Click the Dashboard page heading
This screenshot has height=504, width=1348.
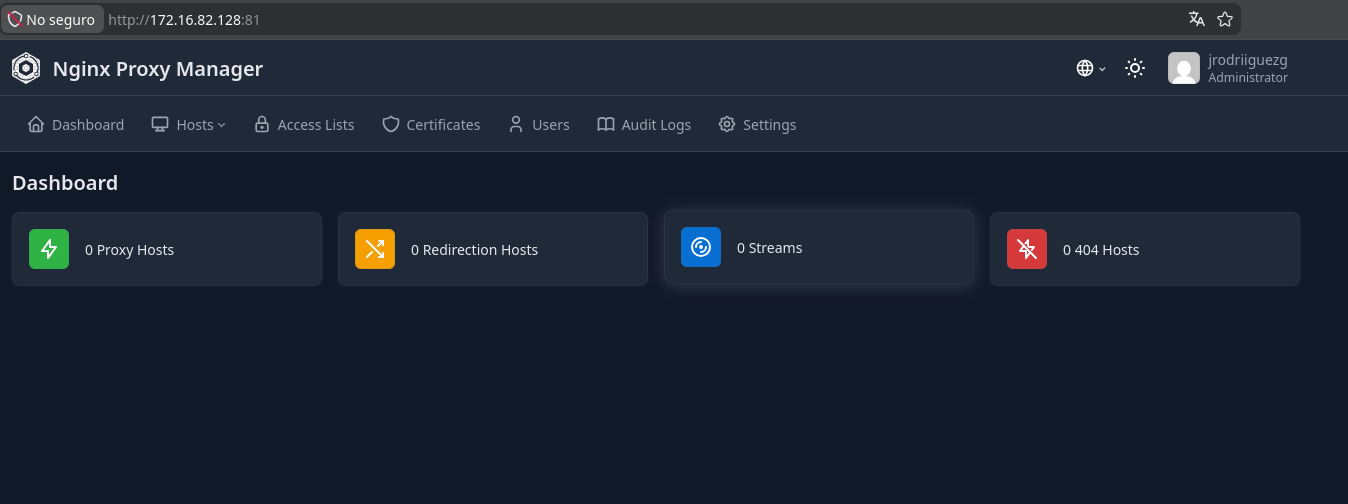coord(65,183)
